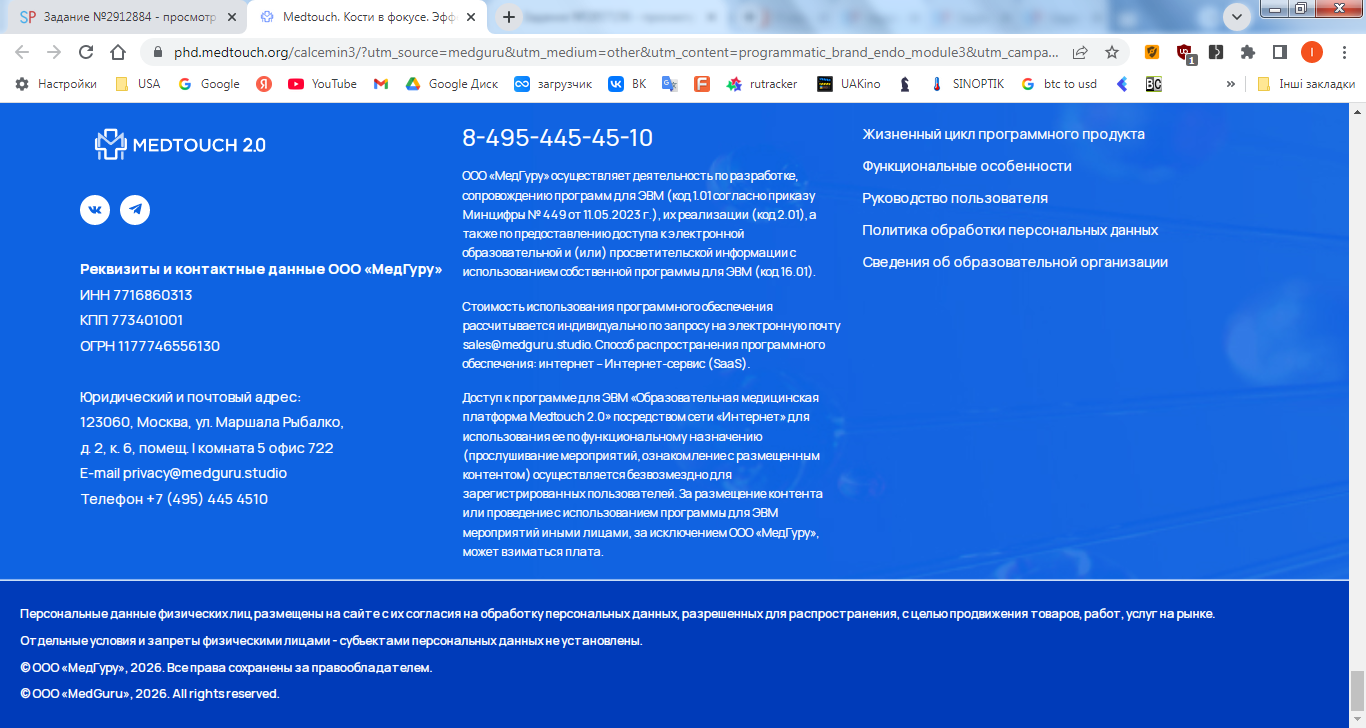The width and height of the screenshot is (1366, 728).
Task: Open the SINOPTIK bookmark
Action: point(966,84)
